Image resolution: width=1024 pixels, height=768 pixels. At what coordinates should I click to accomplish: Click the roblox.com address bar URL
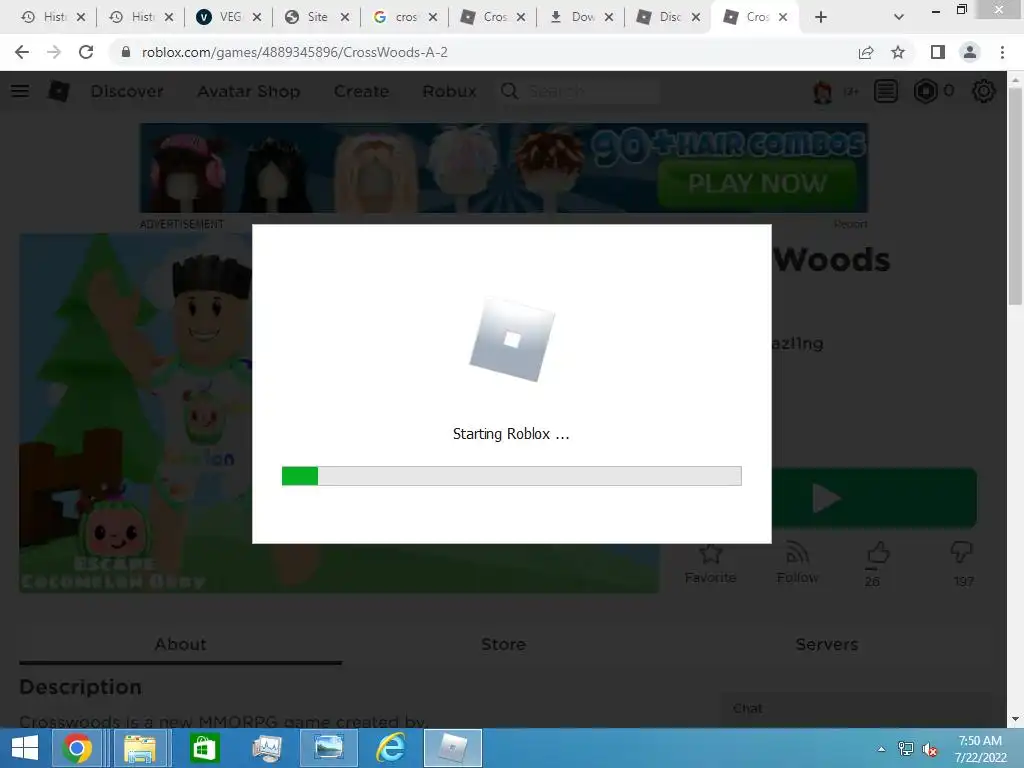pyautogui.click(x=295, y=52)
